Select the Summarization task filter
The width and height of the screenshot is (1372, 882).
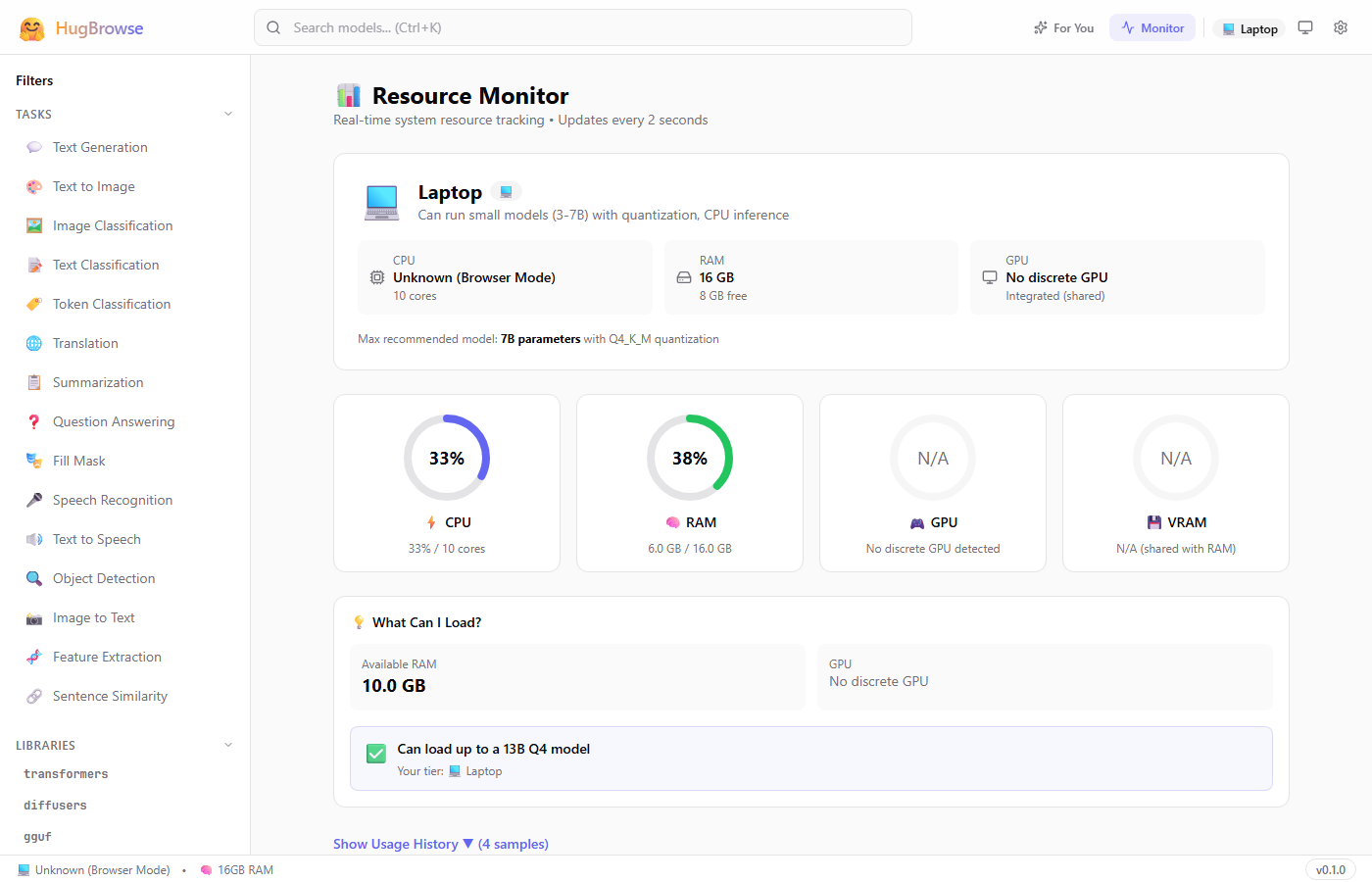click(96, 382)
